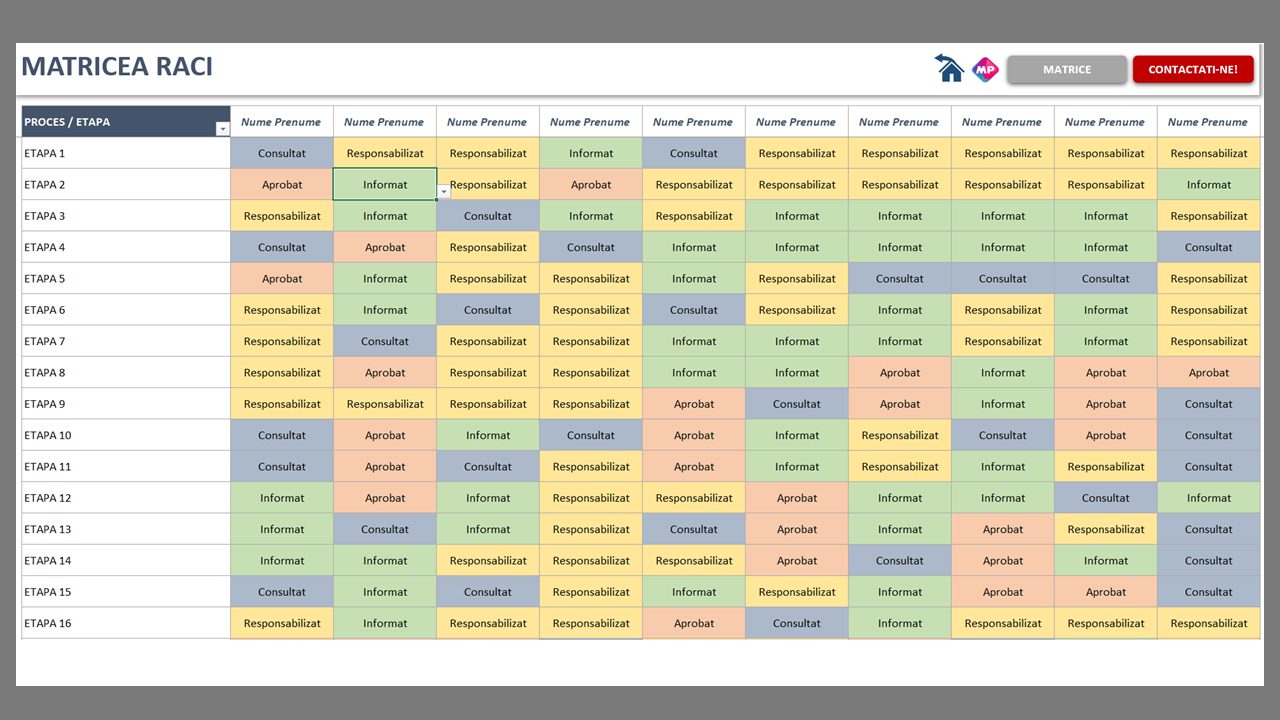
Task: Click the ETAPA 12 row label
Action: [48, 498]
